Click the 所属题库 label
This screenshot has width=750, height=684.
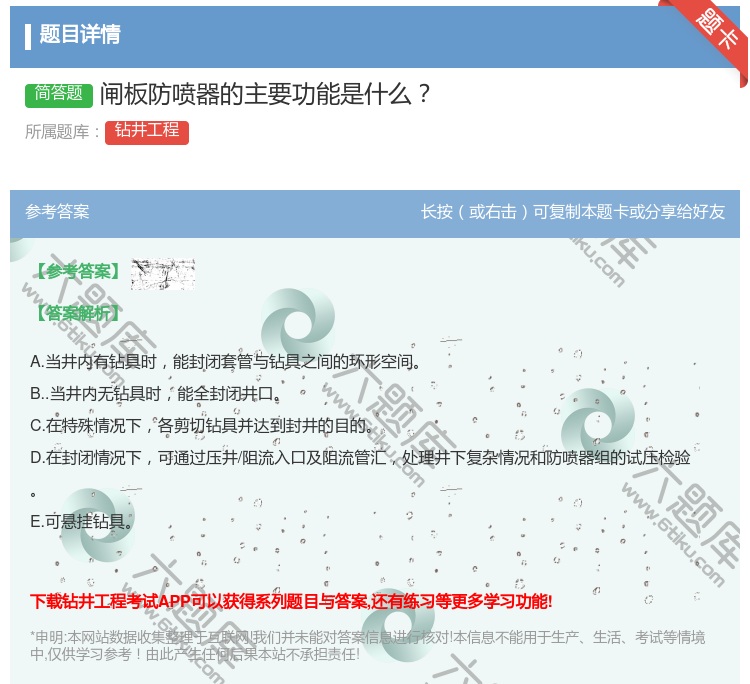click(x=62, y=132)
